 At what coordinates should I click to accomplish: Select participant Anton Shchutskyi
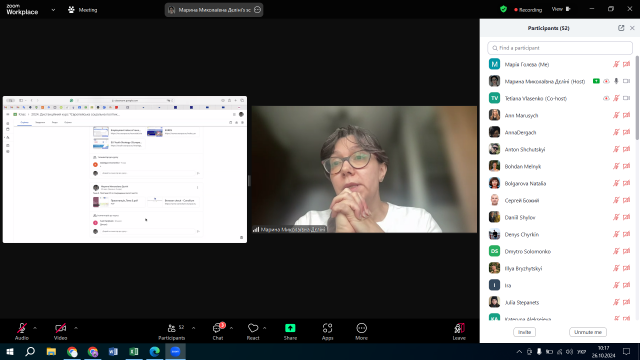click(x=560, y=149)
